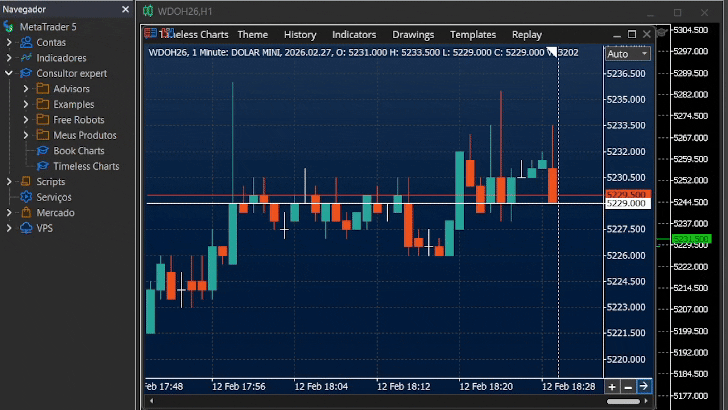
Task: Zoom in chart with plus button
Action: tap(612, 387)
